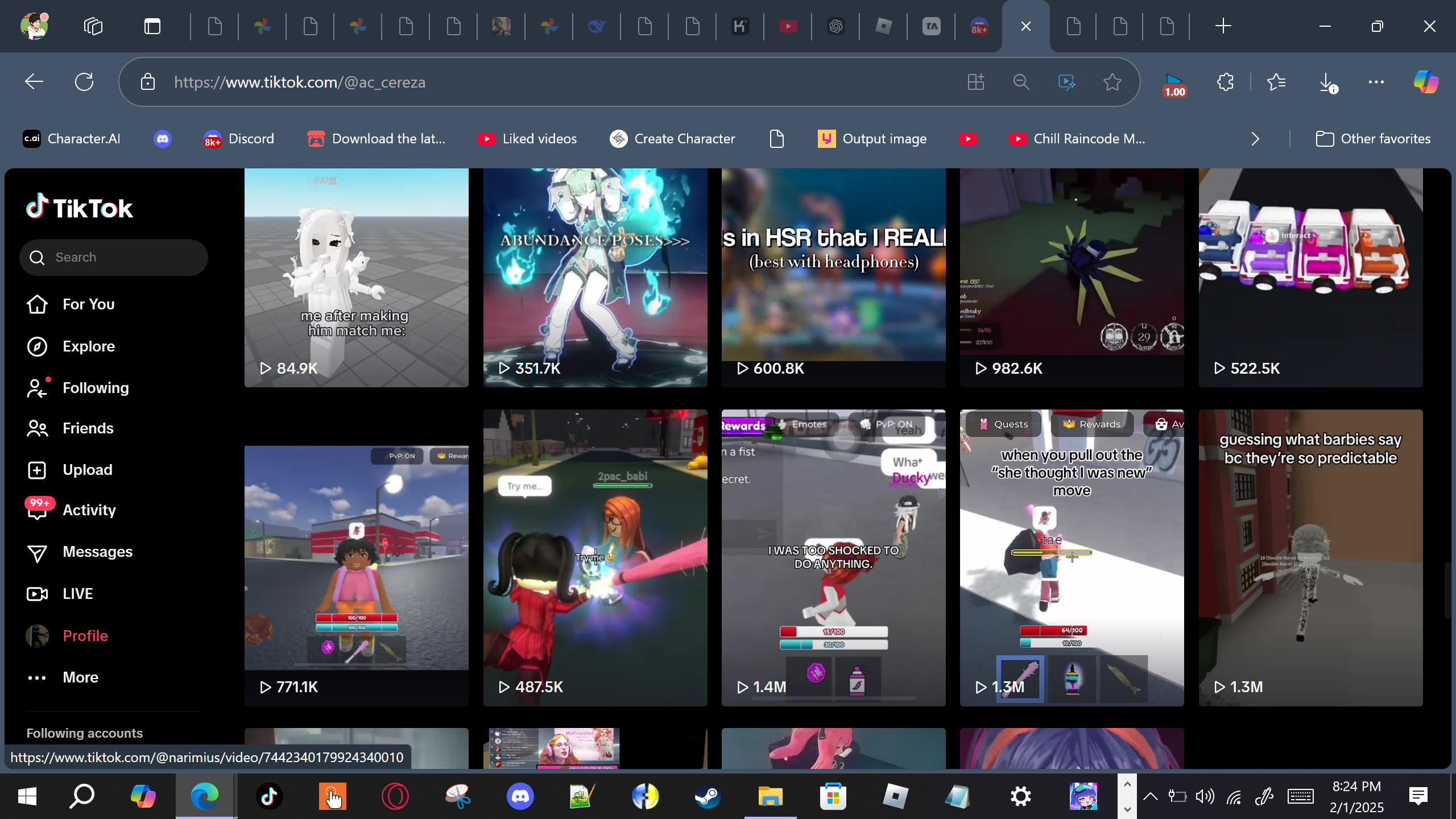The height and width of the screenshot is (819, 1456).
Task: Open the Messages paper-plane icon
Action: coord(37,552)
